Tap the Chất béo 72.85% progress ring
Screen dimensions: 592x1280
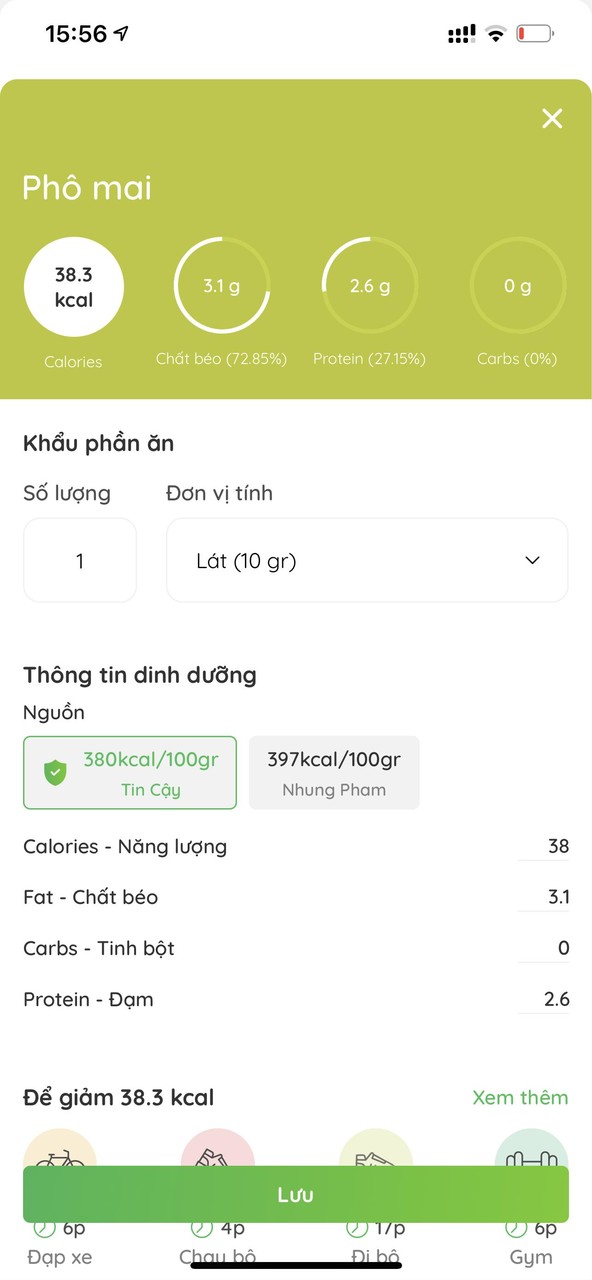coord(221,285)
